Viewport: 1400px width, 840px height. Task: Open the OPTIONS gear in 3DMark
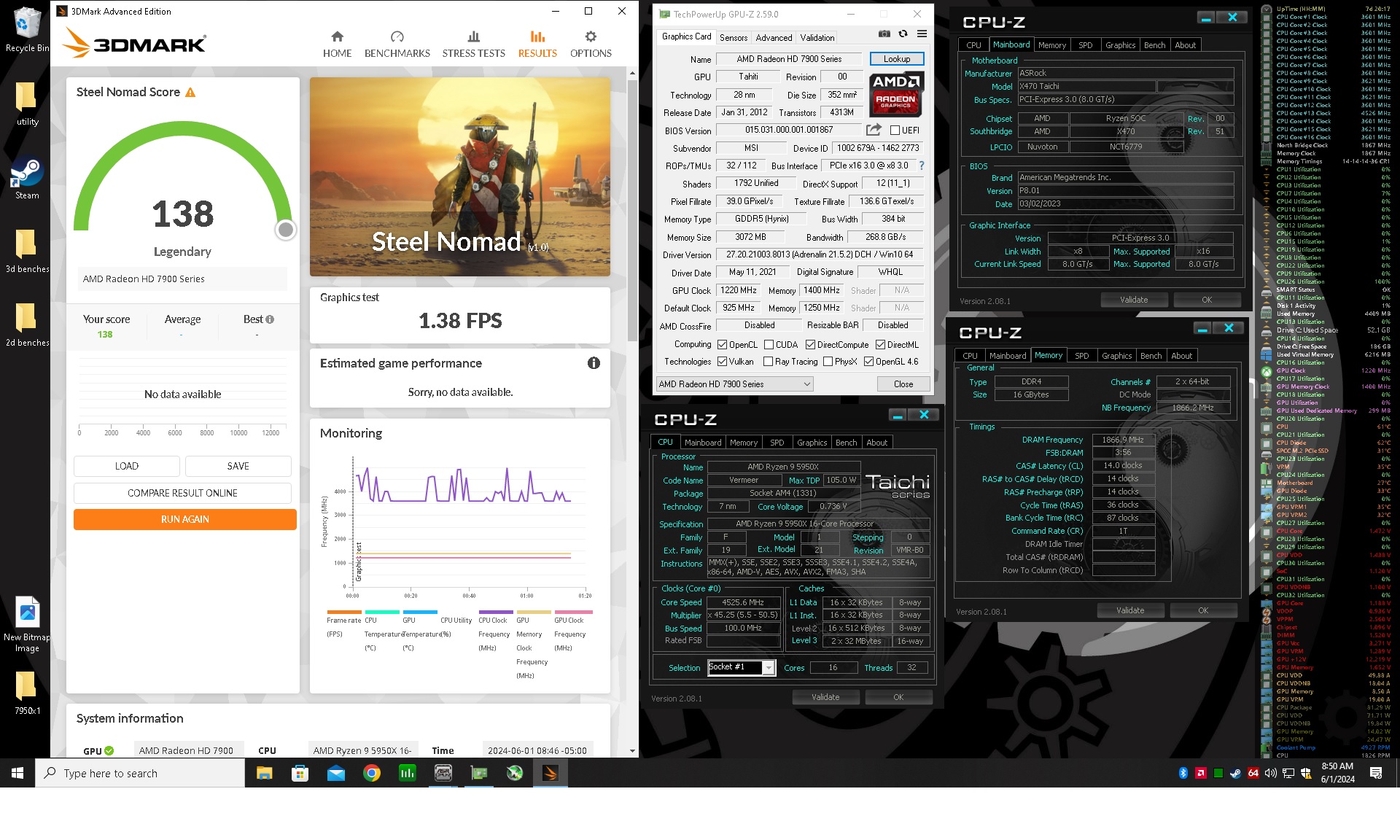click(x=591, y=44)
